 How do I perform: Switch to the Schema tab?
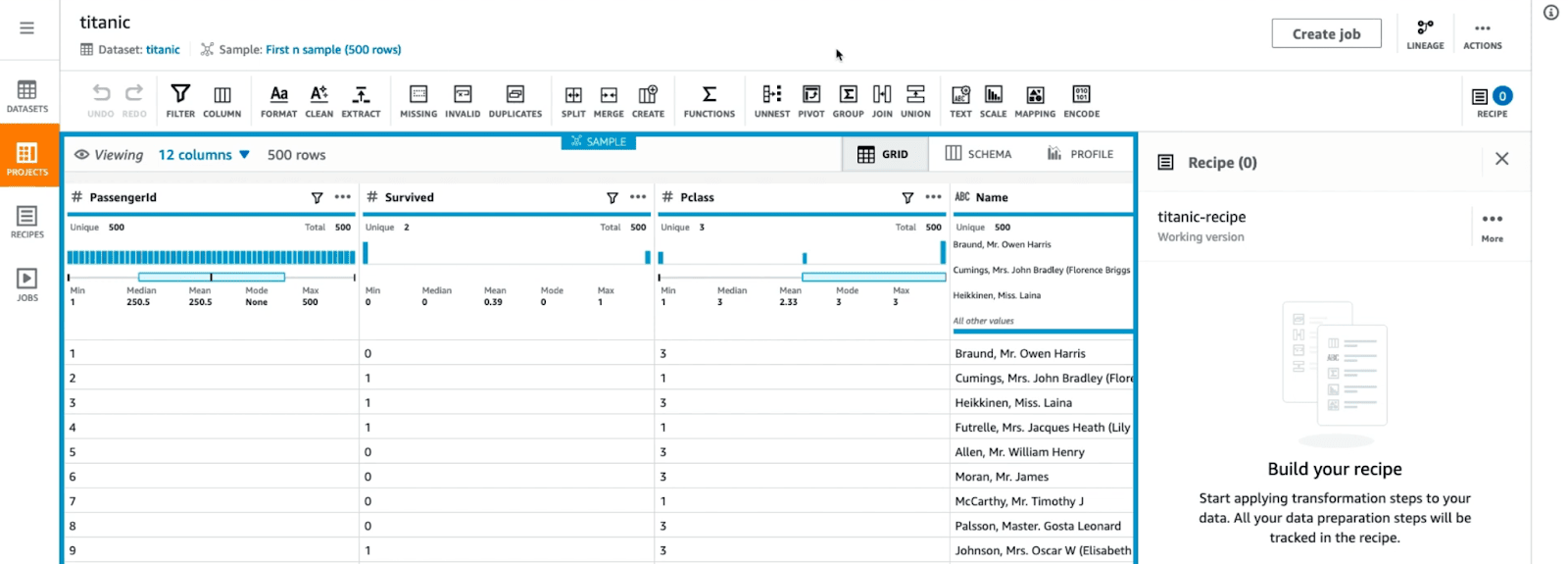click(x=978, y=154)
